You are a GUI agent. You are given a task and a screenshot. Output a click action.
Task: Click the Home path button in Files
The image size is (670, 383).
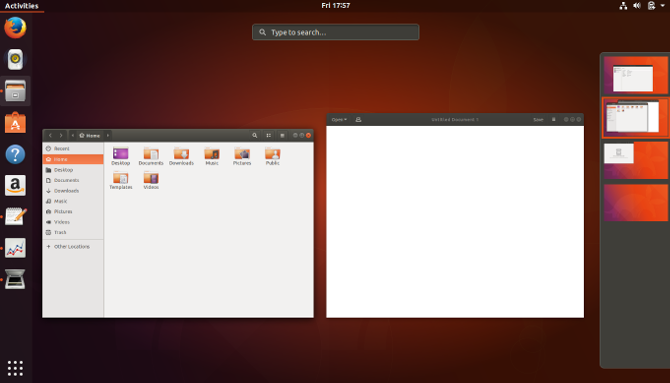[x=90, y=136]
